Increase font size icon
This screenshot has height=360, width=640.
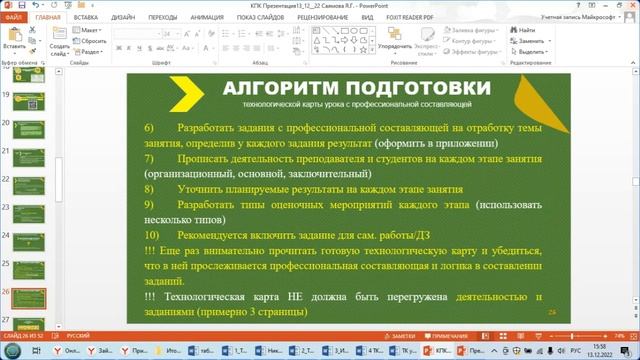point(187,34)
